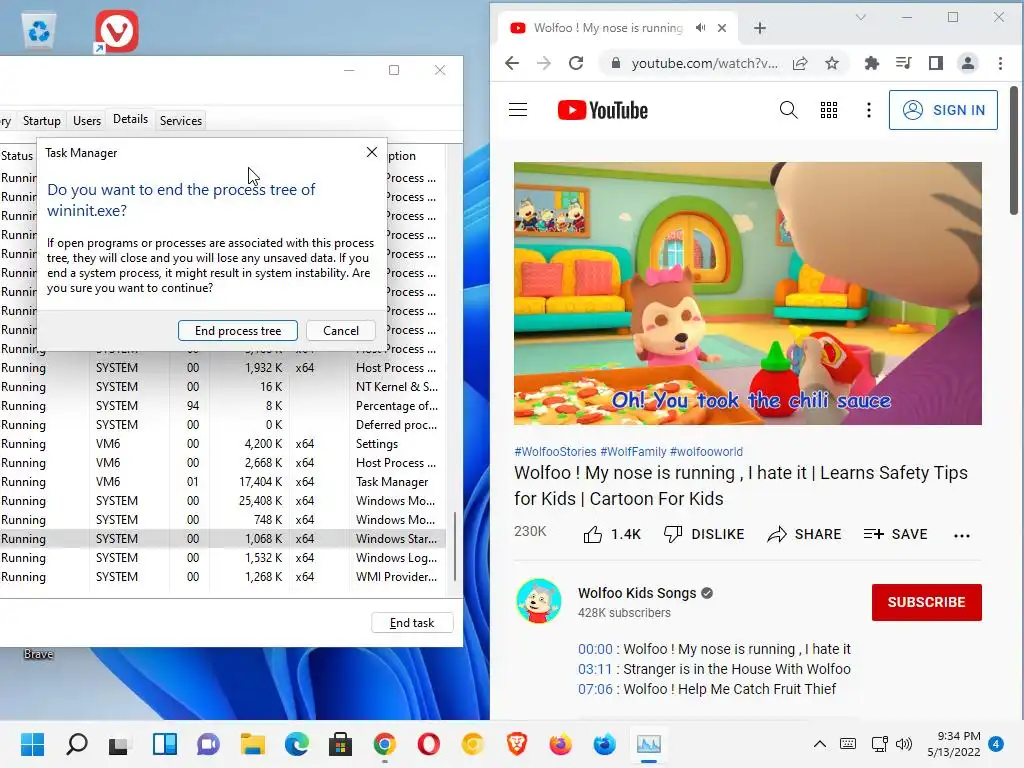Confirm End process tree

point(238,330)
